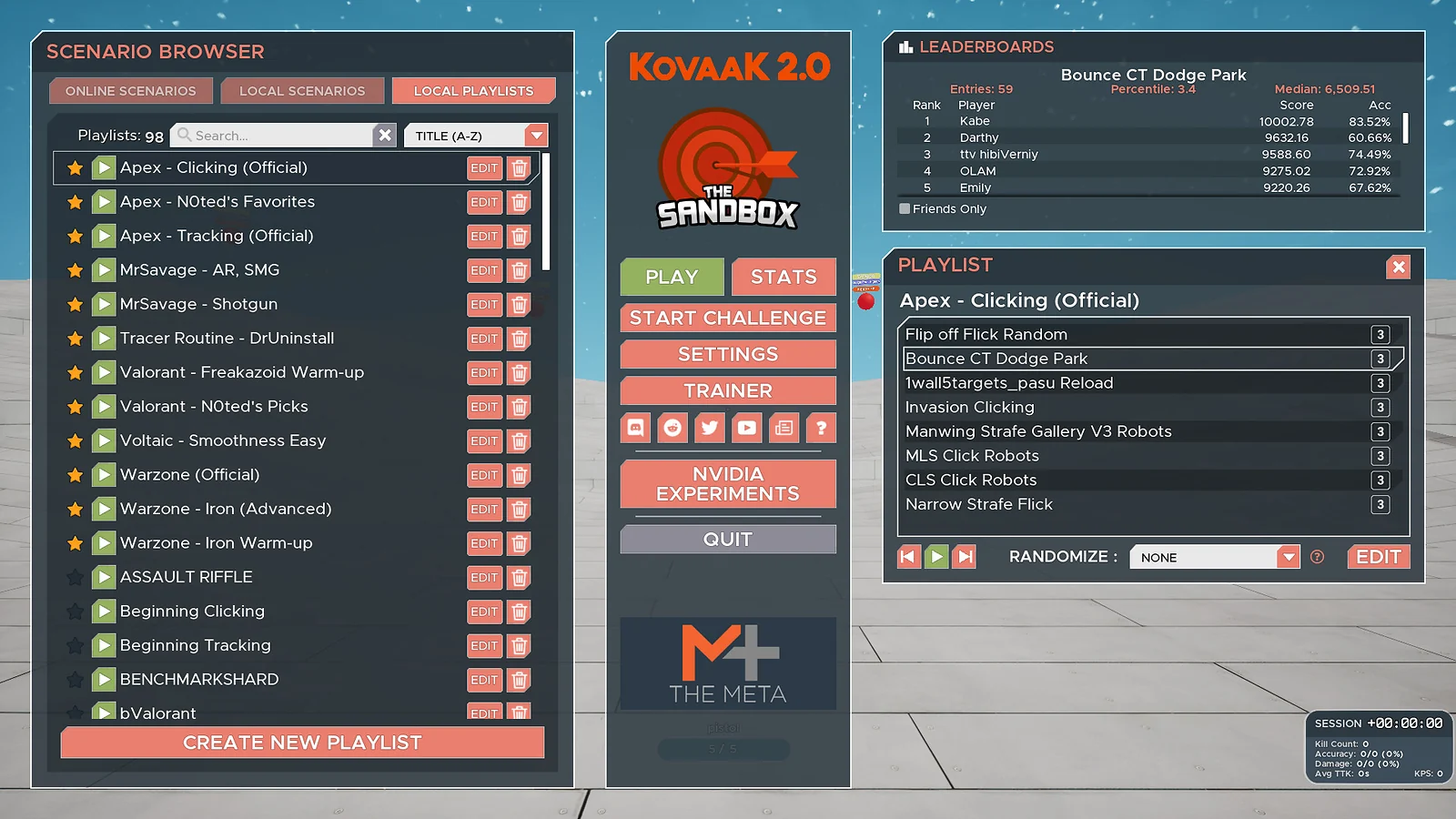
Task: Select Flip off Flick Random scenario
Action: (1151, 334)
